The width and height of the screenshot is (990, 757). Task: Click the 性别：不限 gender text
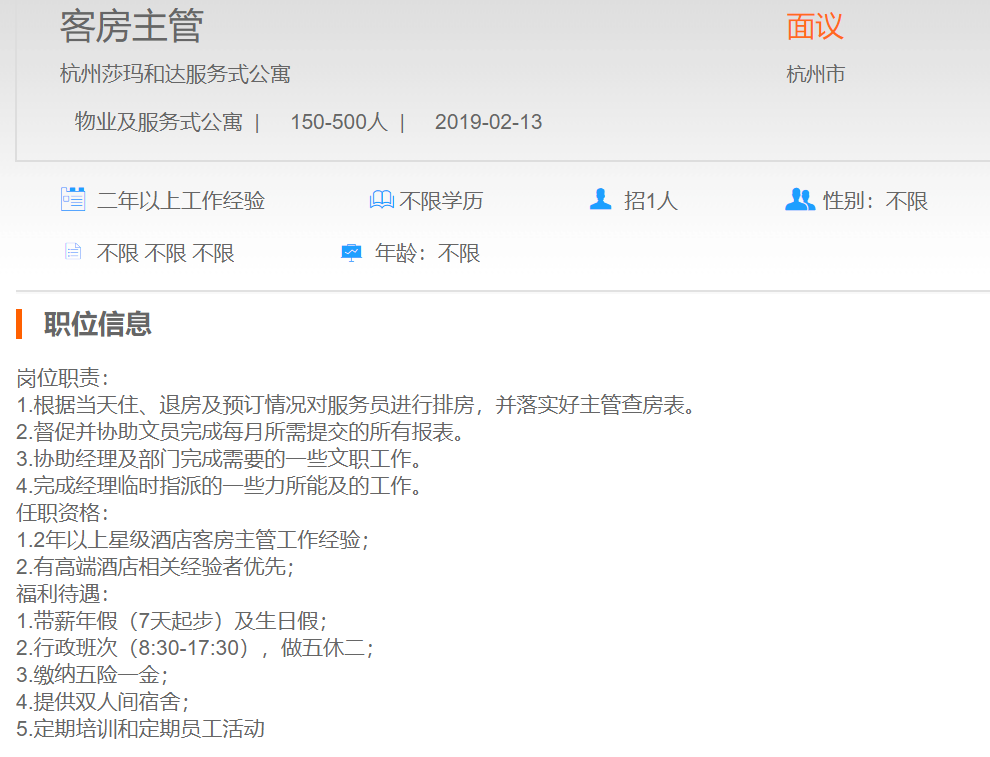pos(875,201)
